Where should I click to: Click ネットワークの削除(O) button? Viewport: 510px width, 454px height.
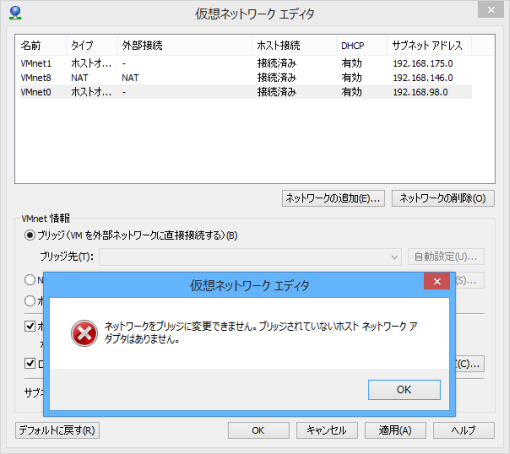tap(443, 198)
